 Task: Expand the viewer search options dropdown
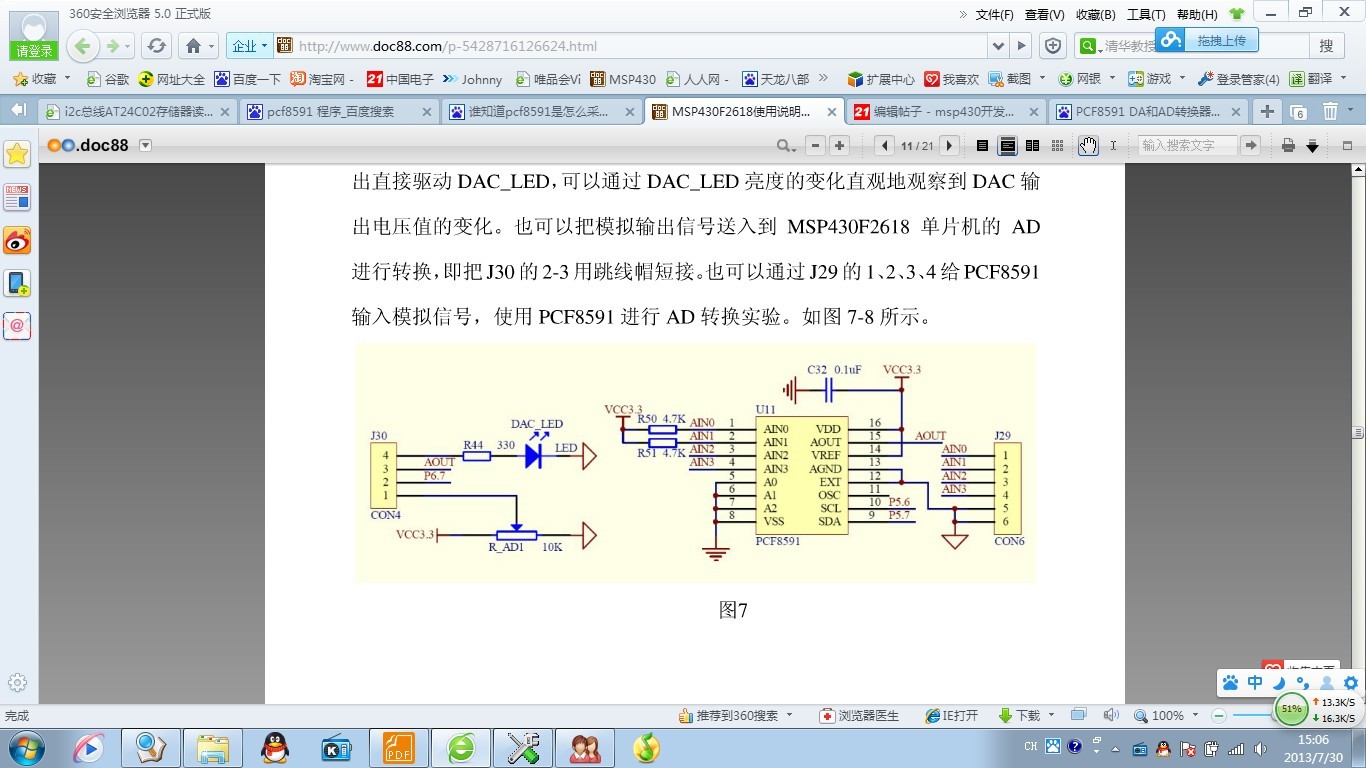[787, 146]
